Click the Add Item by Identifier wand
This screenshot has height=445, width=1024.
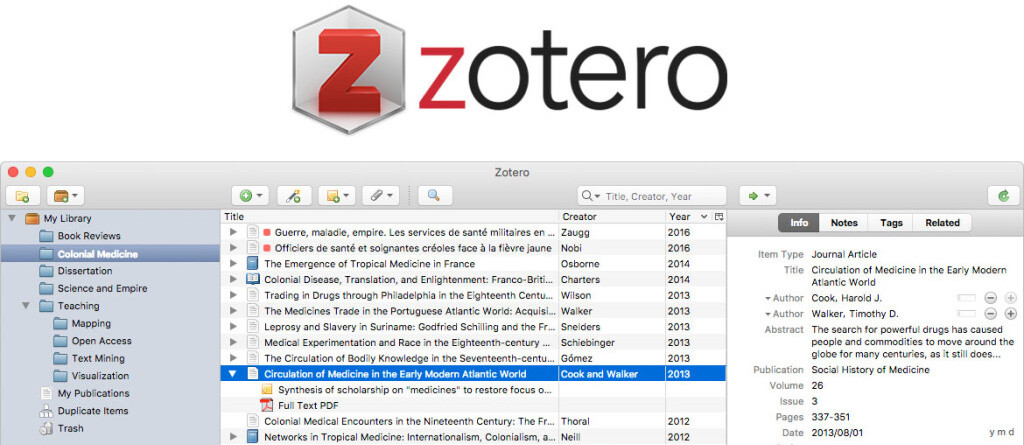294,195
